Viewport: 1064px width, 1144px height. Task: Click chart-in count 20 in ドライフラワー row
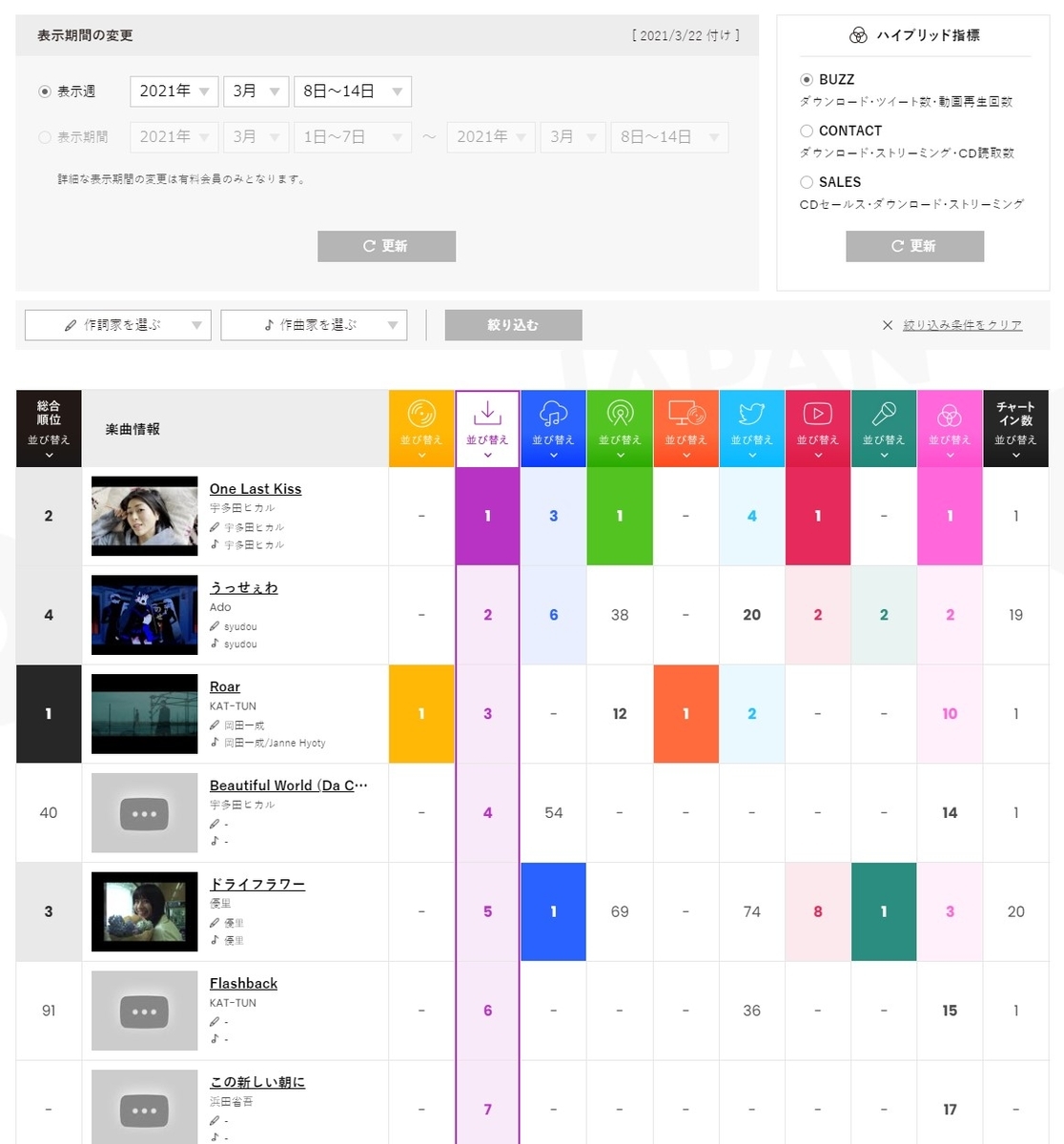click(1015, 911)
